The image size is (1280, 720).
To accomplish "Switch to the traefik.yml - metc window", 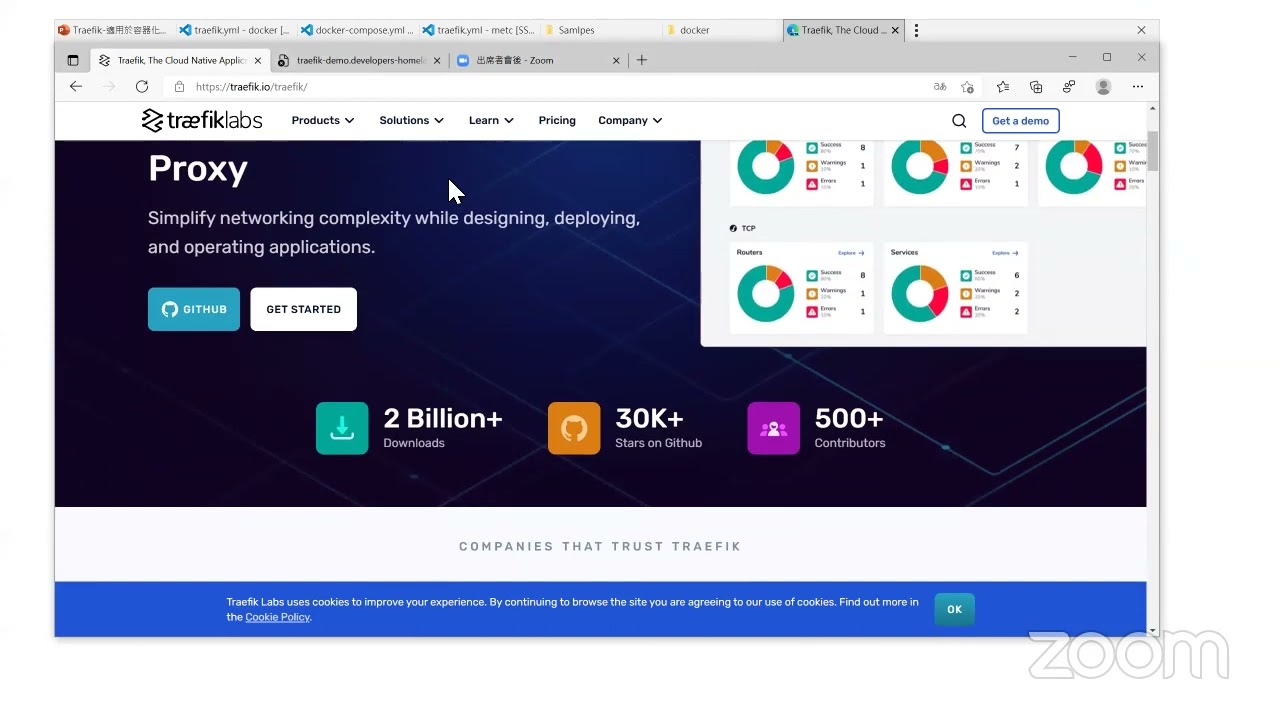I will point(479,30).
